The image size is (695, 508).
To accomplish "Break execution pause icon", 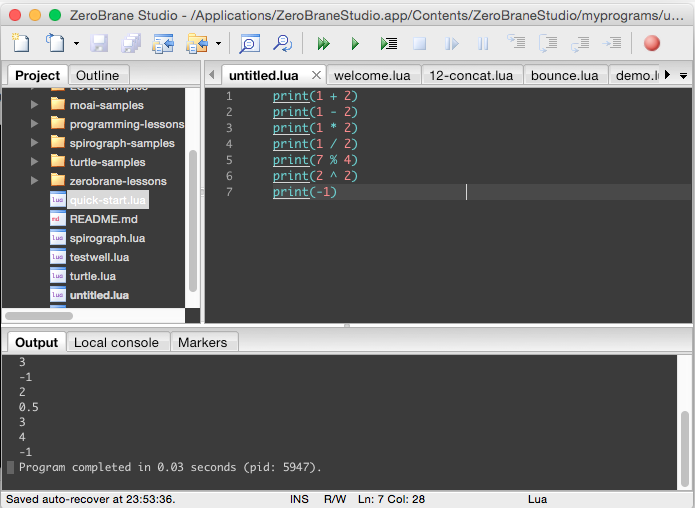I will [483, 43].
